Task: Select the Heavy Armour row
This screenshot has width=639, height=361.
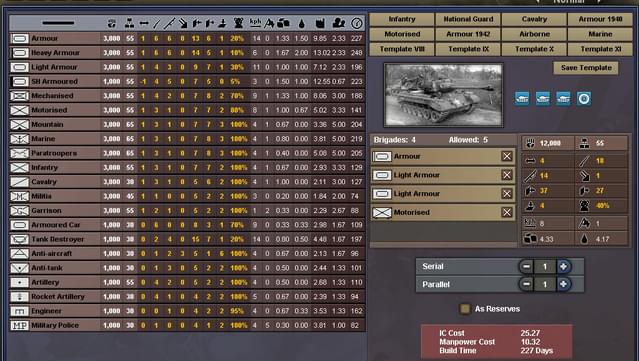Action: [x=187, y=53]
